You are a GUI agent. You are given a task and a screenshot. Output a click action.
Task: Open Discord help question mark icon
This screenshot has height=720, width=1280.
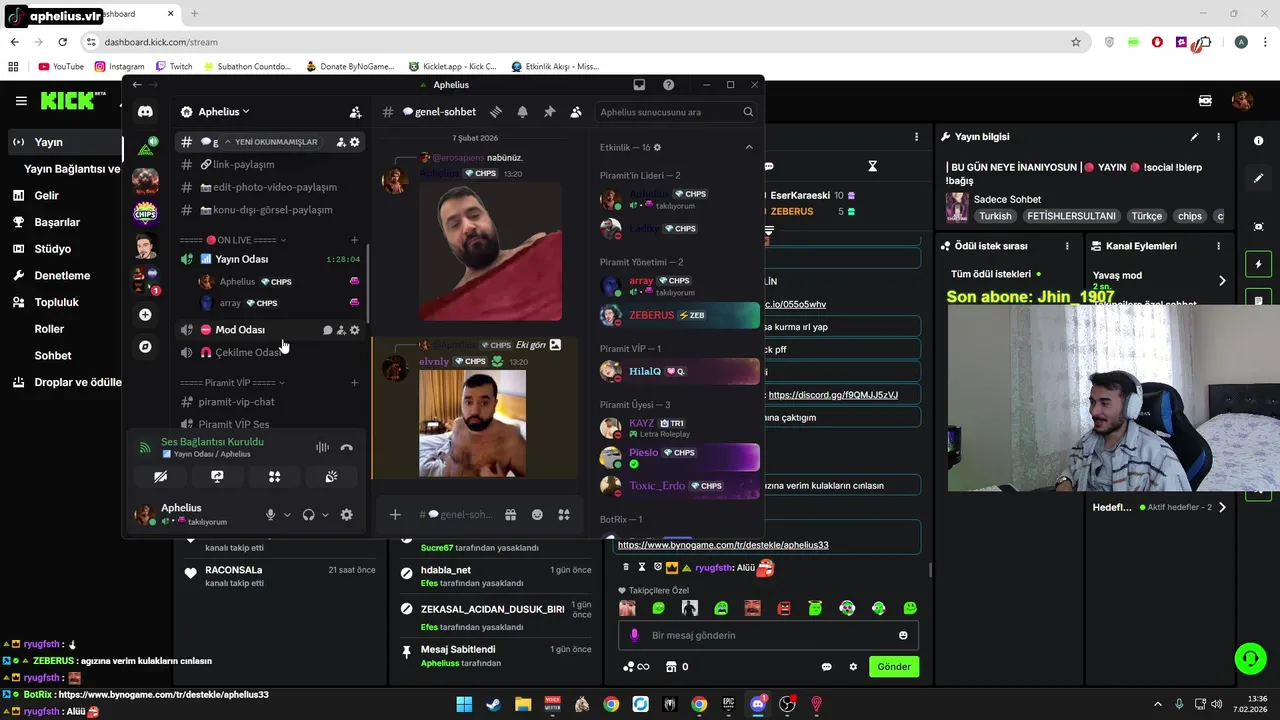[668, 85]
